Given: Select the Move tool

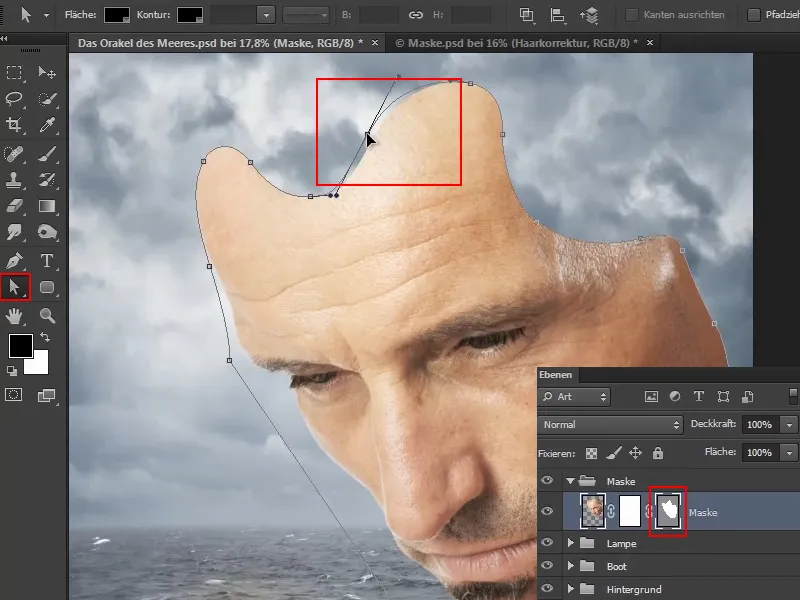Looking at the screenshot, I should 47,72.
